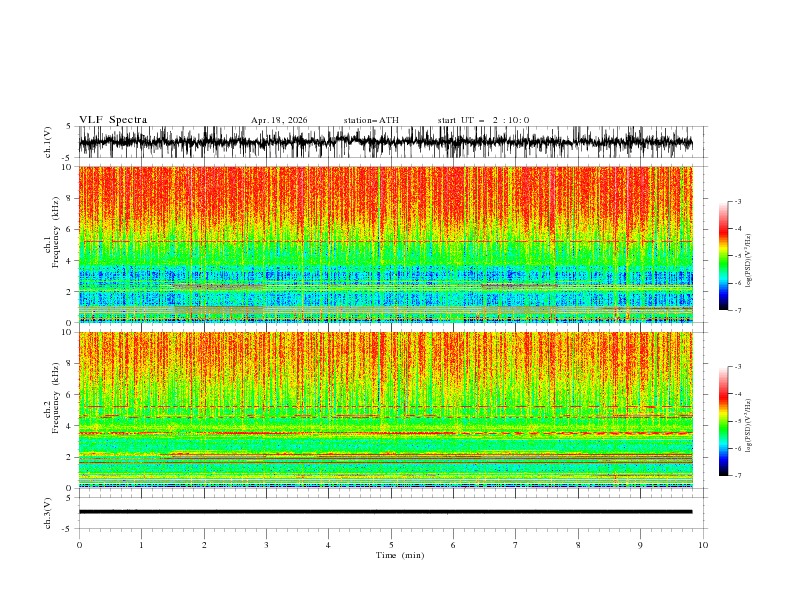Click the ch.3(V) axis label
Screen dimensions: 792x612
coord(48,513)
